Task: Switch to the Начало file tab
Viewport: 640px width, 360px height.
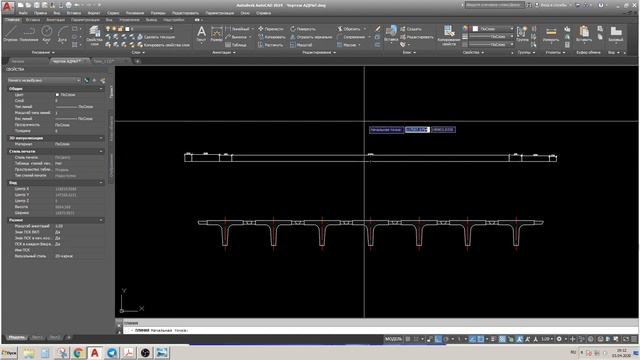Action: [x=18, y=61]
